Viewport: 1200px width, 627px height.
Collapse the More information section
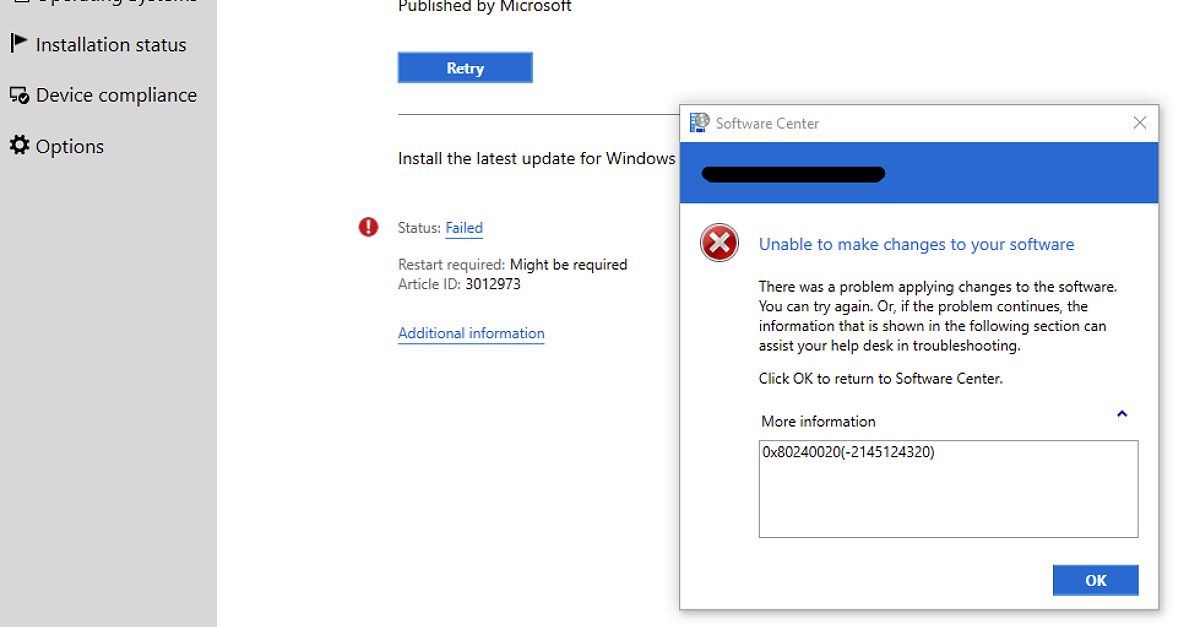coord(1122,414)
